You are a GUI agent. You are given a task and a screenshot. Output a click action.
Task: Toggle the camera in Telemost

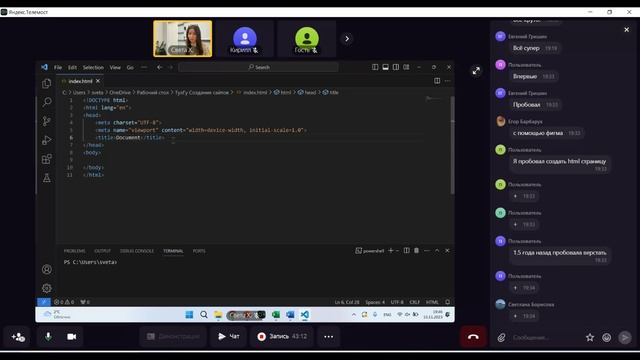coord(71,336)
